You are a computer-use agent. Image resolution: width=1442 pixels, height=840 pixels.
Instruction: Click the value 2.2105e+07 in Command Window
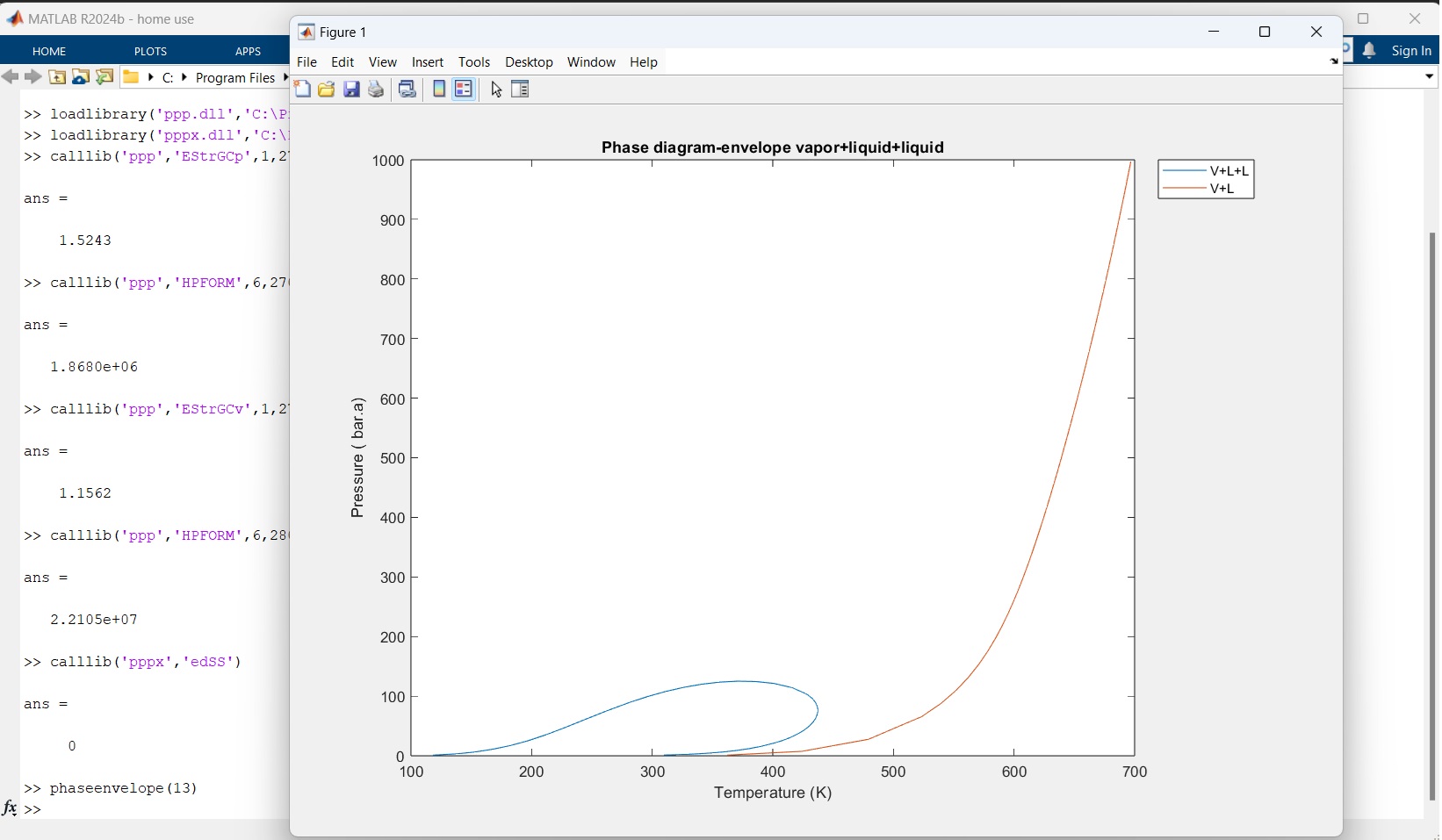tap(94, 620)
